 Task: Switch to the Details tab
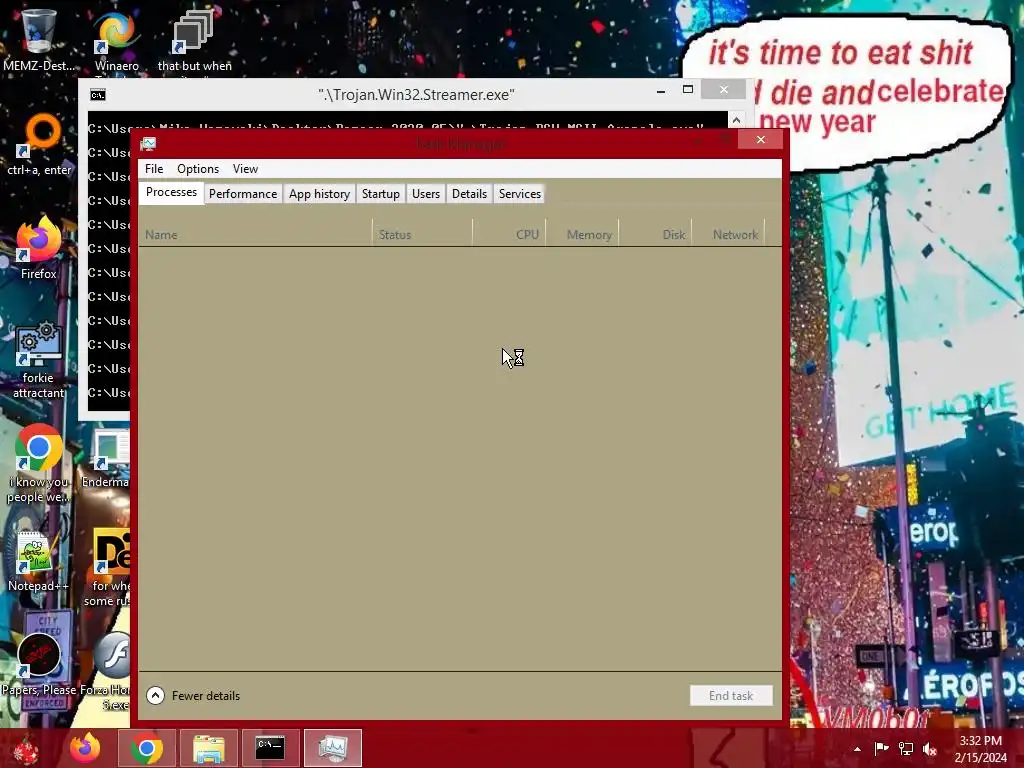click(470, 194)
